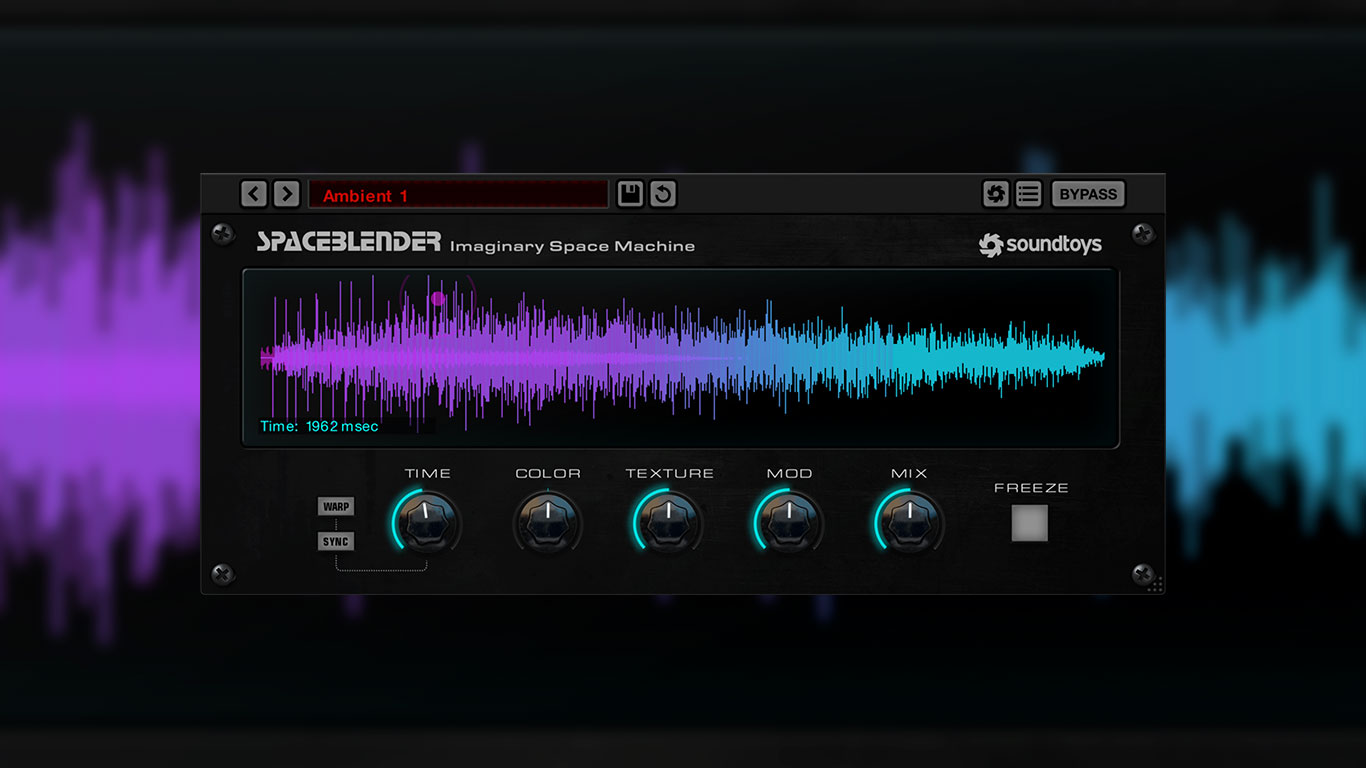Image resolution: width=1366 pixels, height=768 pixels.
Task: Click the BYPASS button
Action: pyautogui.click(x=1088, y=194)
